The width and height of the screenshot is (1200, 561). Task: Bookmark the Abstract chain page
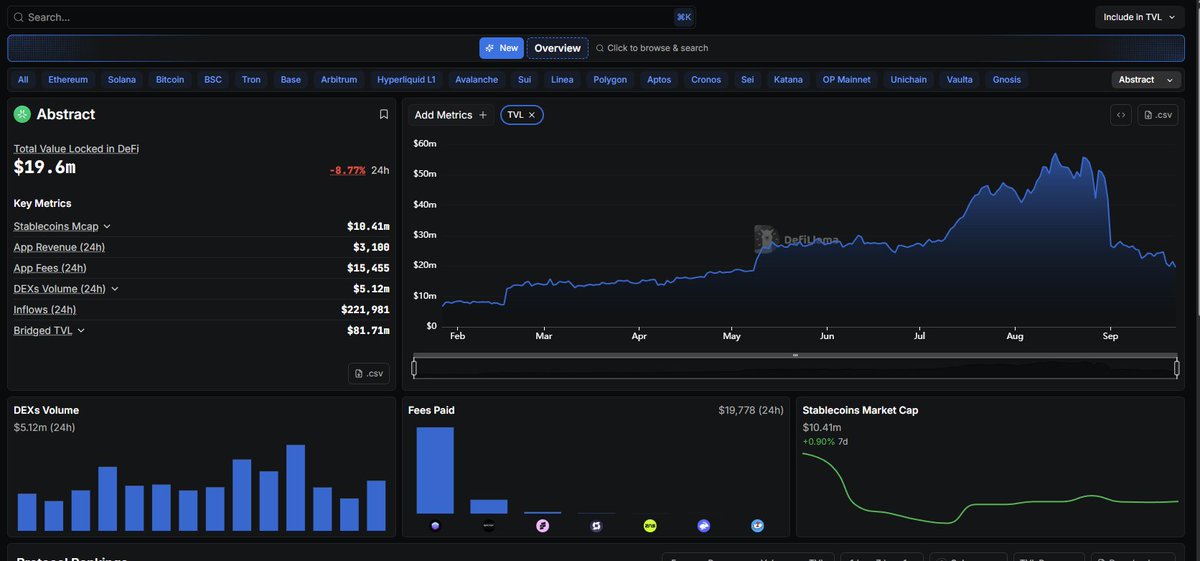coord(384,114)
